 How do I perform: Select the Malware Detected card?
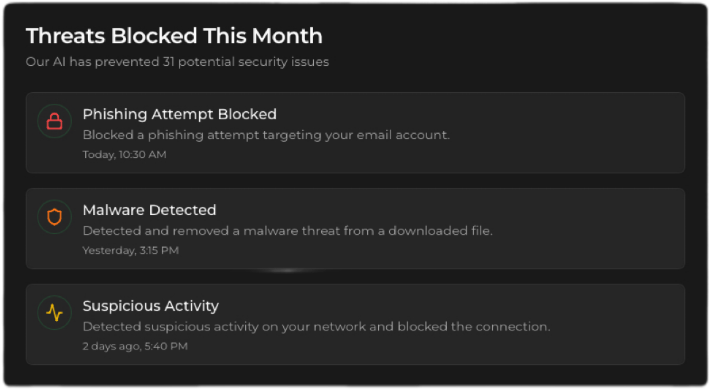pos(355,229)
